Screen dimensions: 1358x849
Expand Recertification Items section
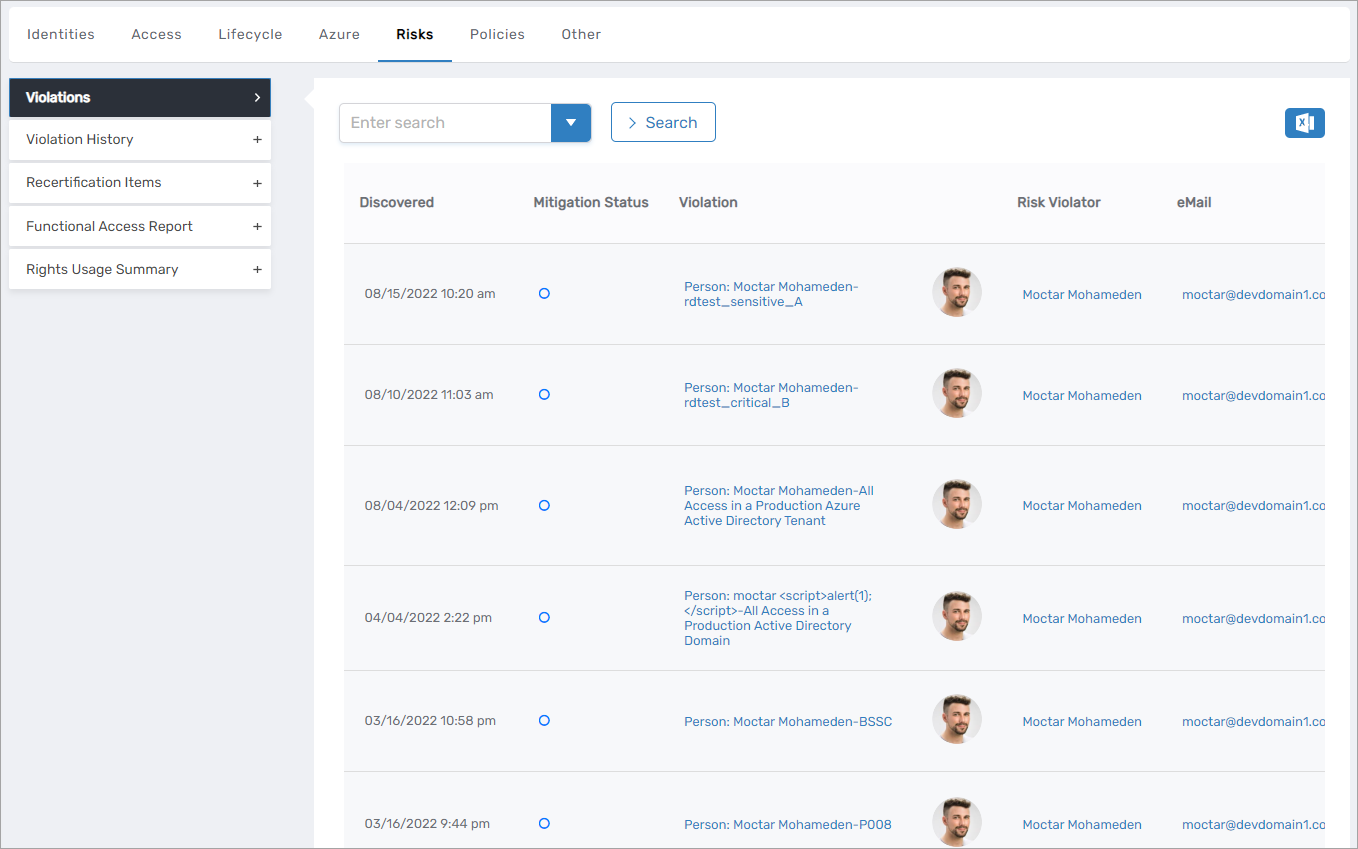point(257,183)
